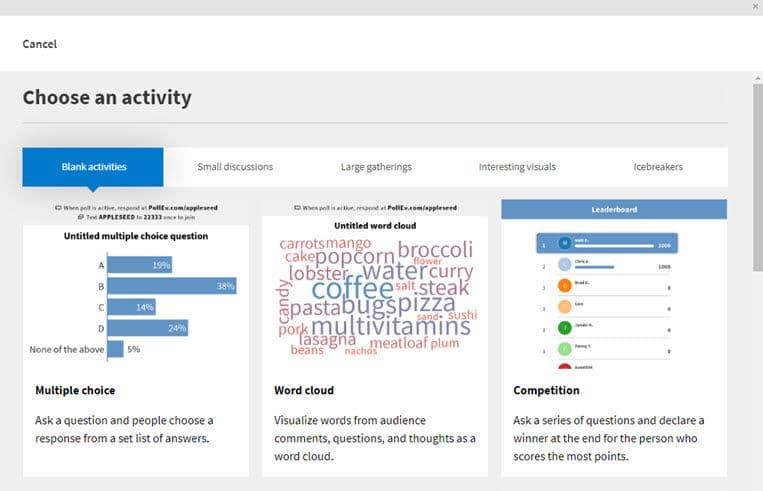Click the Word cloud card title

[304, 390]
